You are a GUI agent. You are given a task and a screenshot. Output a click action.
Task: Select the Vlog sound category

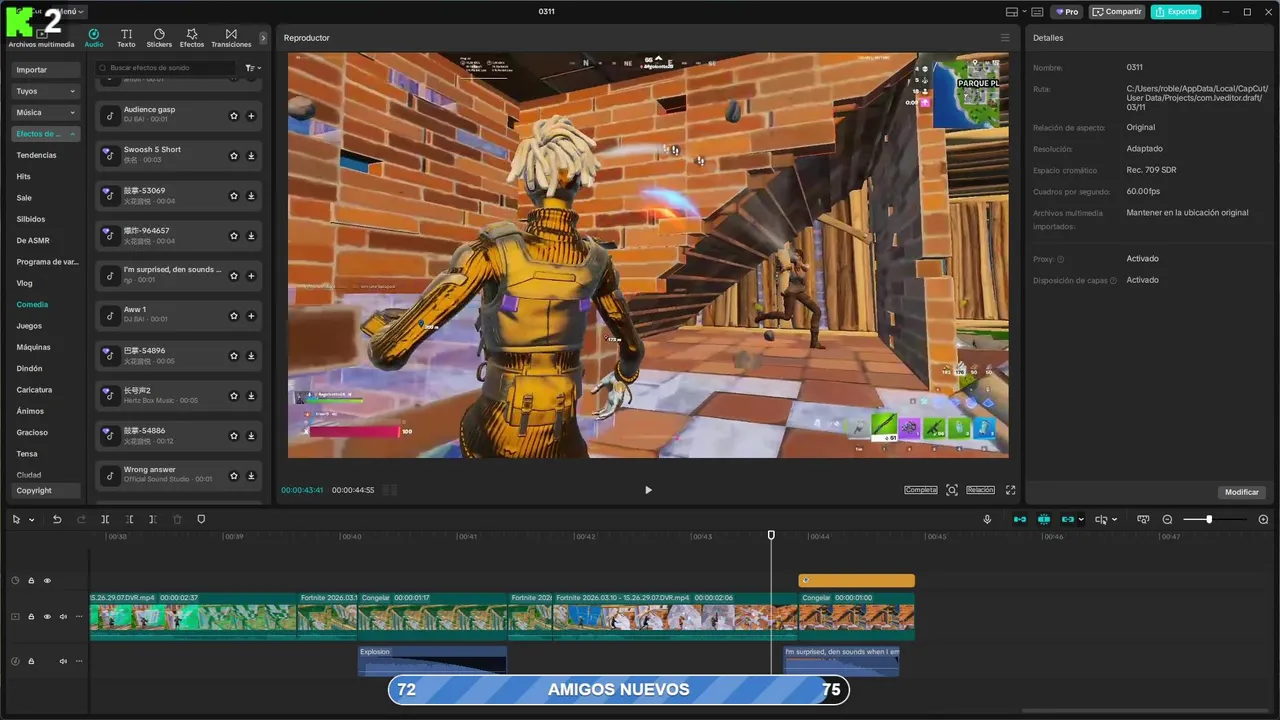click(x=25, y=283)
